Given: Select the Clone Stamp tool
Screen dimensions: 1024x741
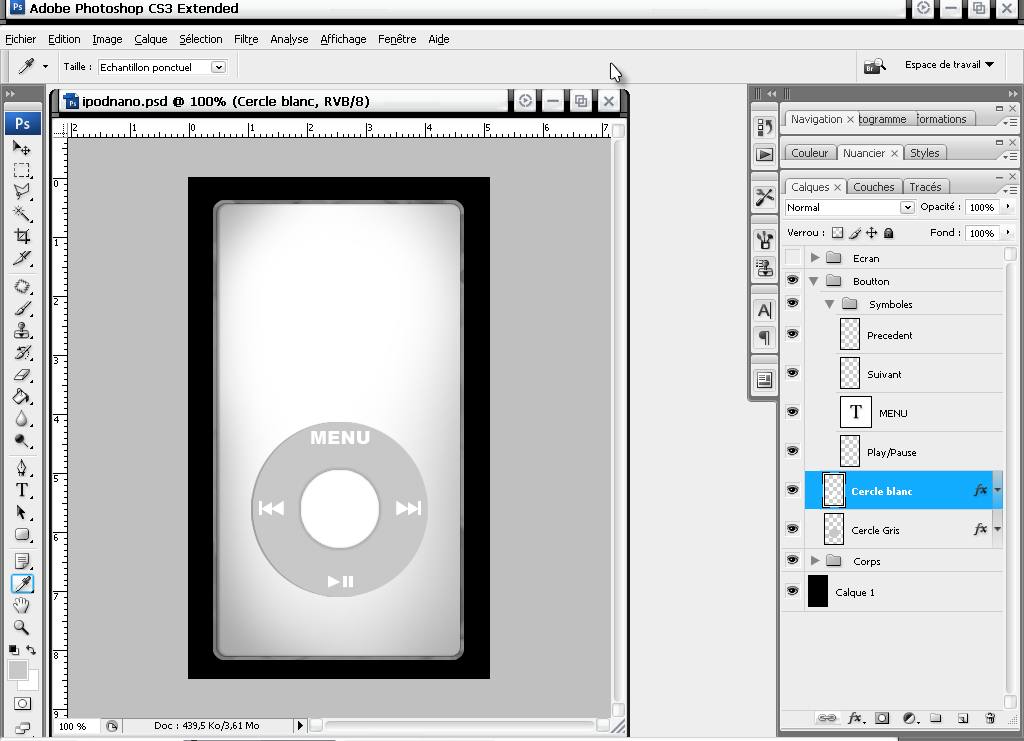Looking at the screenshot, I should point(22,330).
